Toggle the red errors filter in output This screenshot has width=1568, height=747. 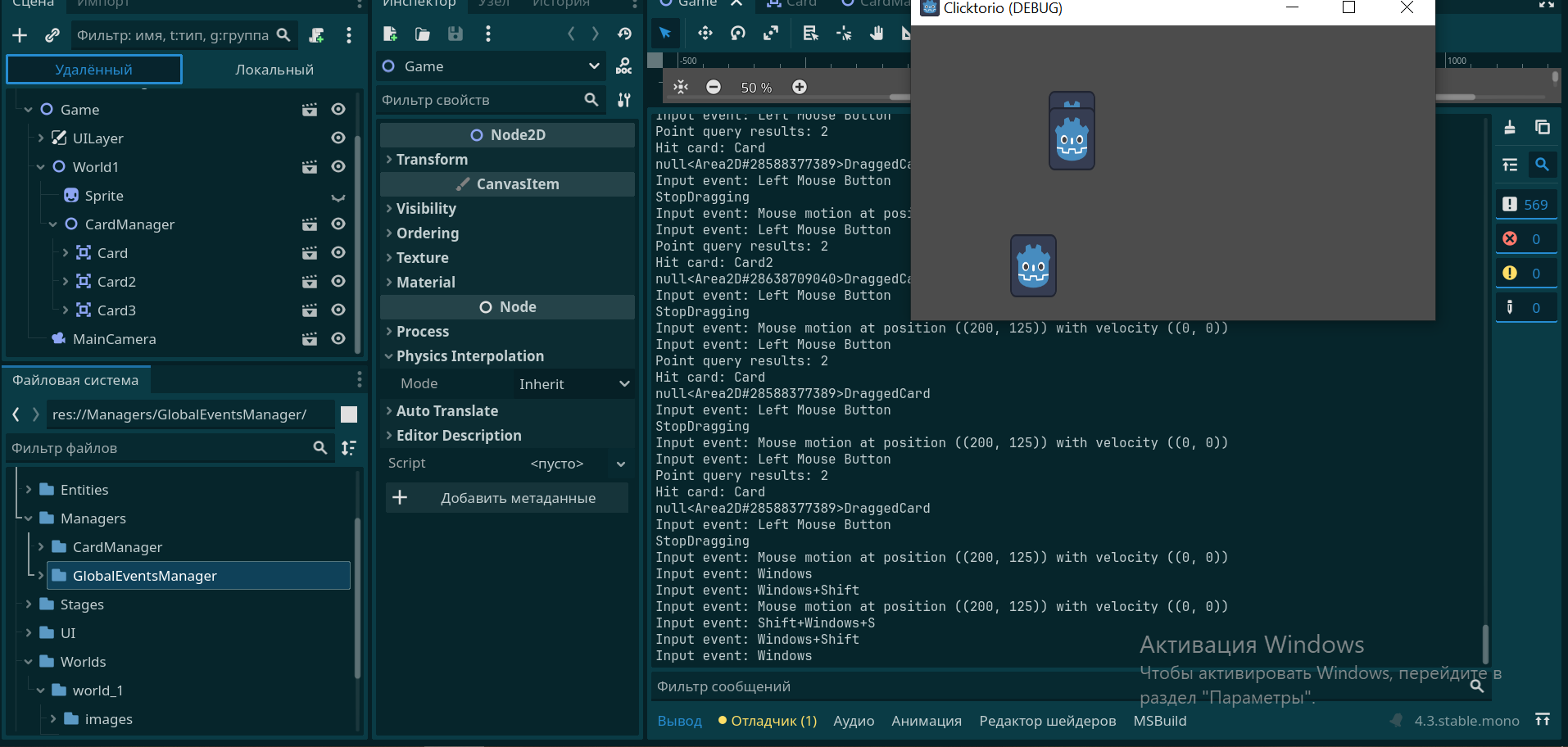[x=1526, y=239]
